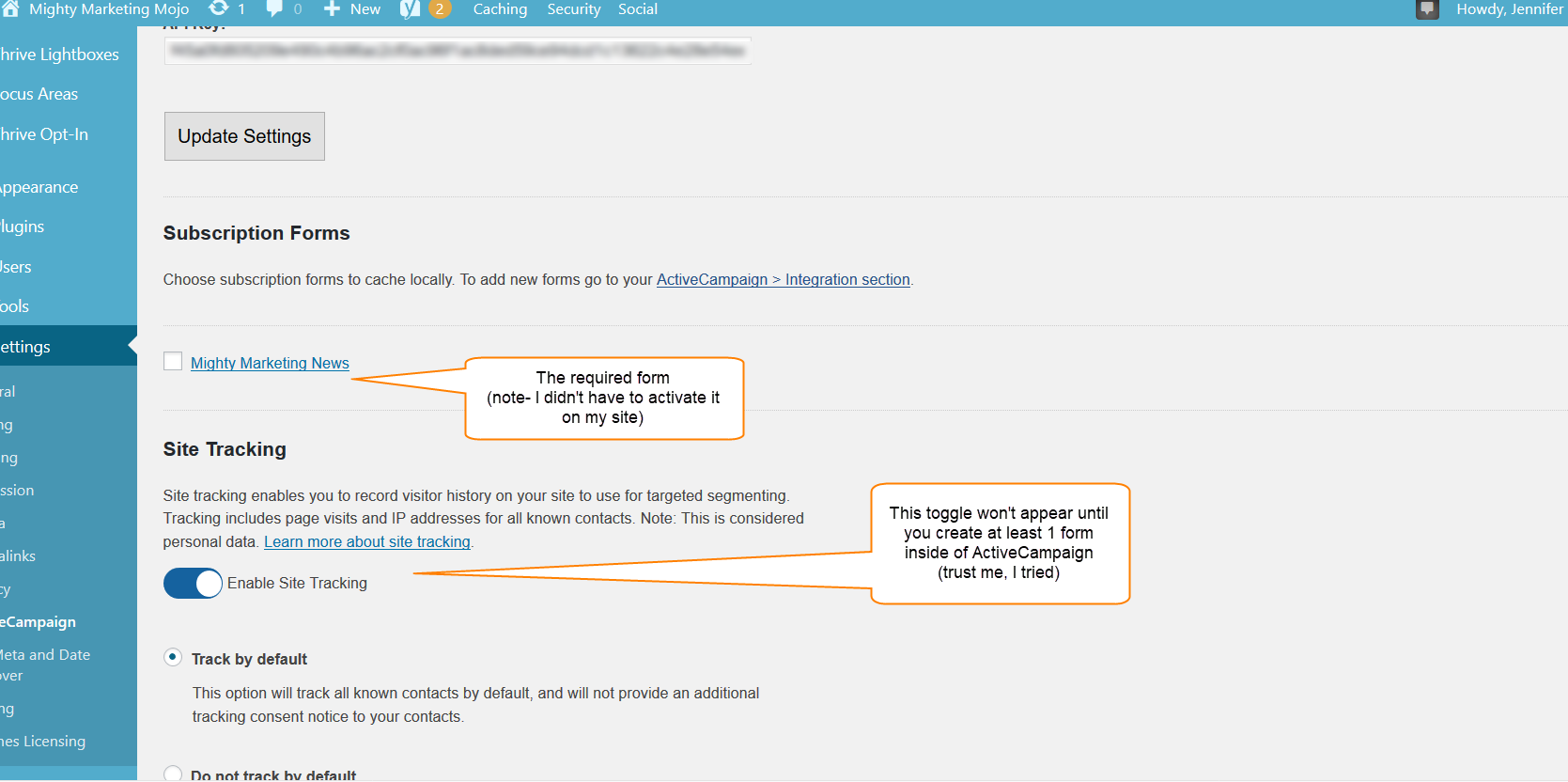This screenshot has width=1568, height=782.
Task: Open the Meta and Date submenu item
Action: pyautogui.click(x=45, y=665)
